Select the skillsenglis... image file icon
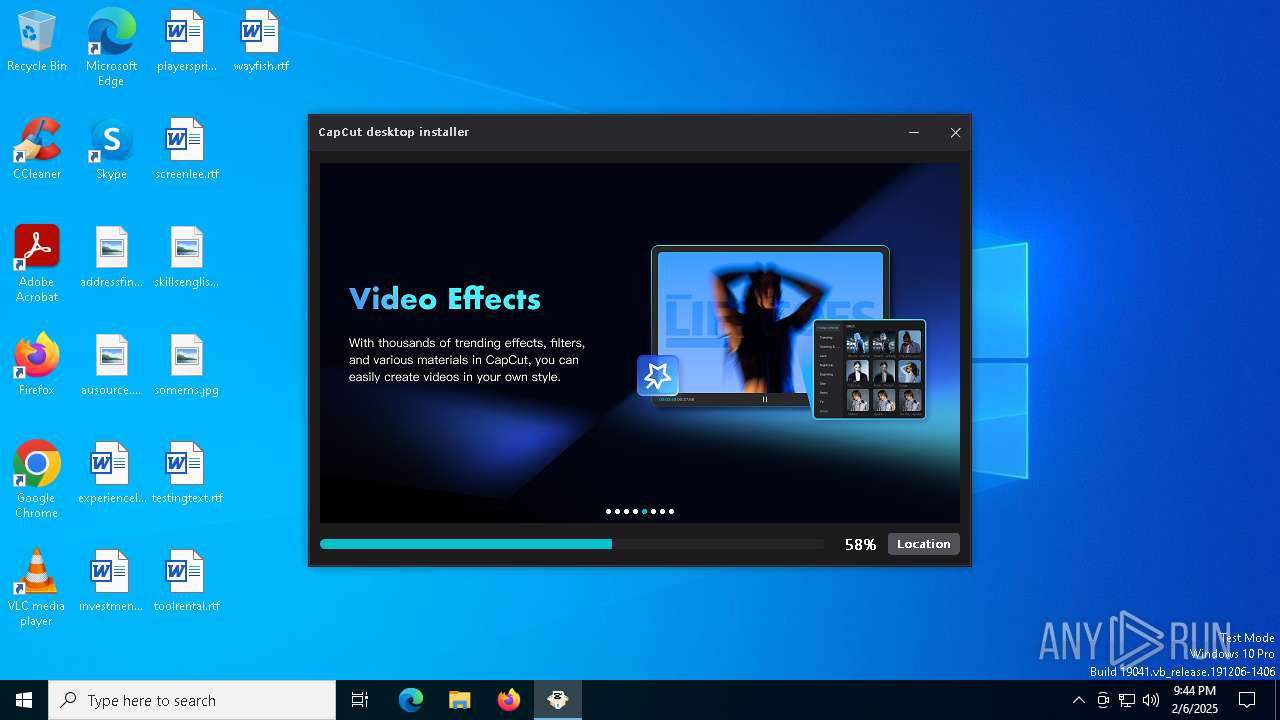The image size is (1280, 720). 186,257
